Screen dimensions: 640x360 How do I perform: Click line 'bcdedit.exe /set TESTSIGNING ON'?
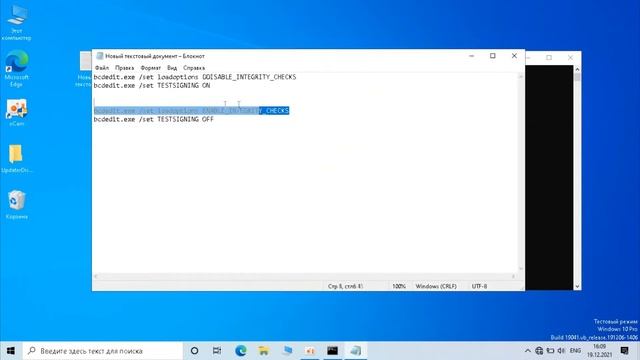[152, 86]
